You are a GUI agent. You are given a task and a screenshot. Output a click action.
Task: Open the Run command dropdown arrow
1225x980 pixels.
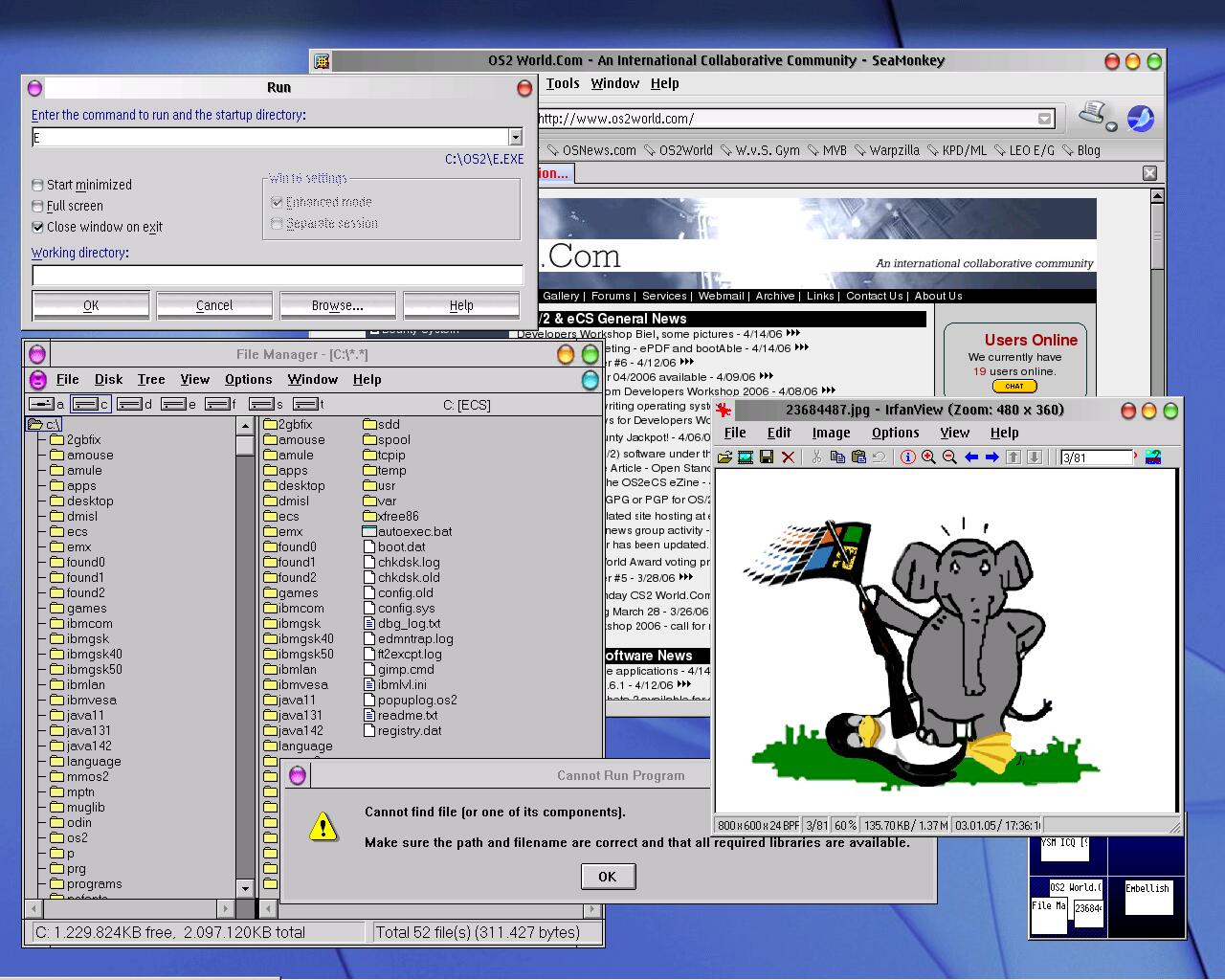[515, 138]
